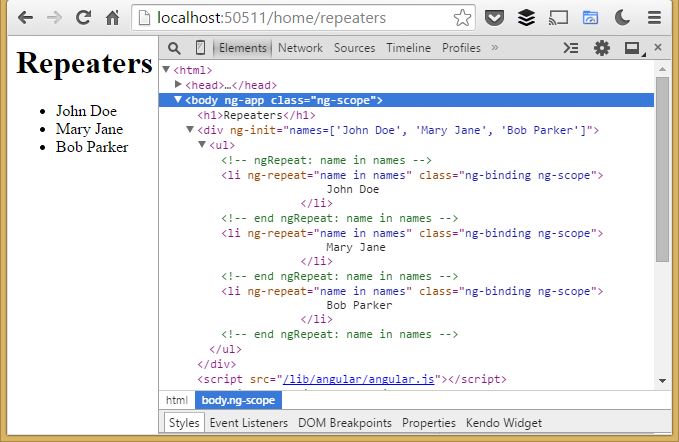Select body.ng-scope in the breadcrumb bar
The image size is (679, 442).
pos(238,400)
